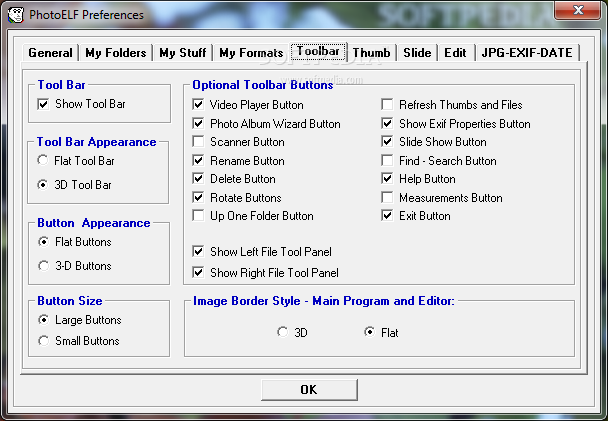This screenshot has width=608, height=421.
Task: Select the My Formats tab
Action: click(x=251, y=53)
